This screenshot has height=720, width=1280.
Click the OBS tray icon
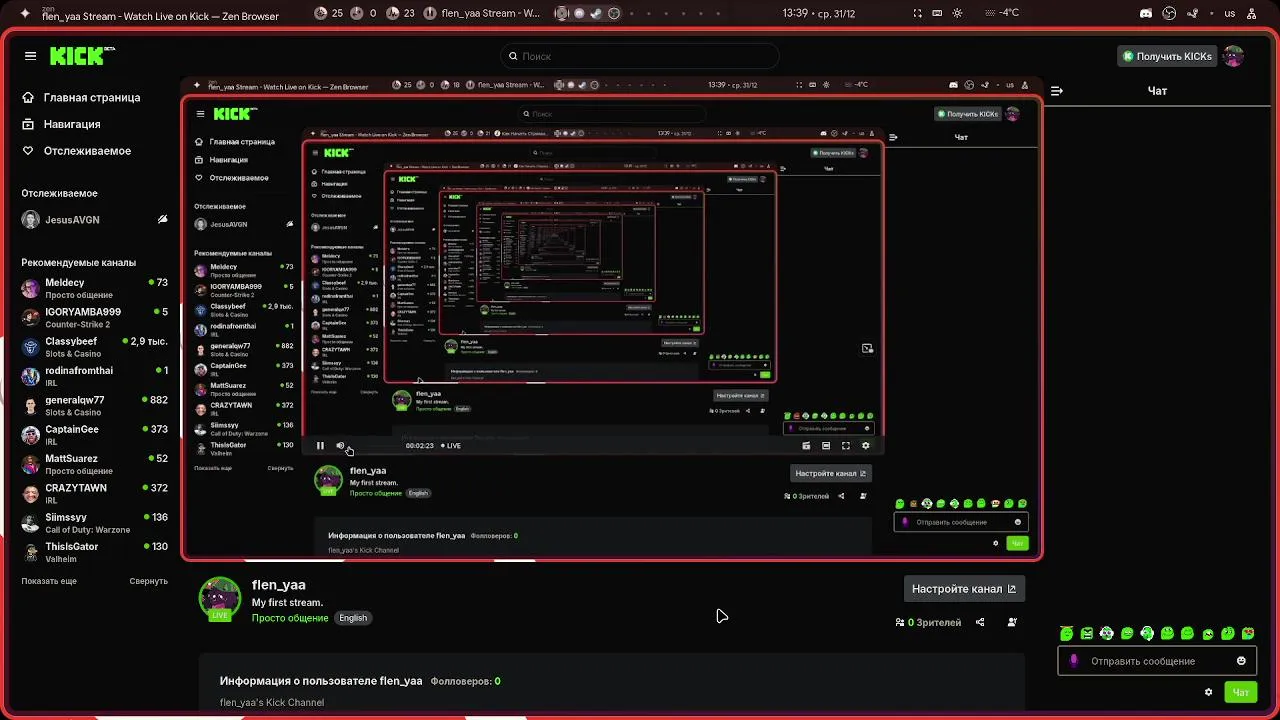(x=1169, y=14)
